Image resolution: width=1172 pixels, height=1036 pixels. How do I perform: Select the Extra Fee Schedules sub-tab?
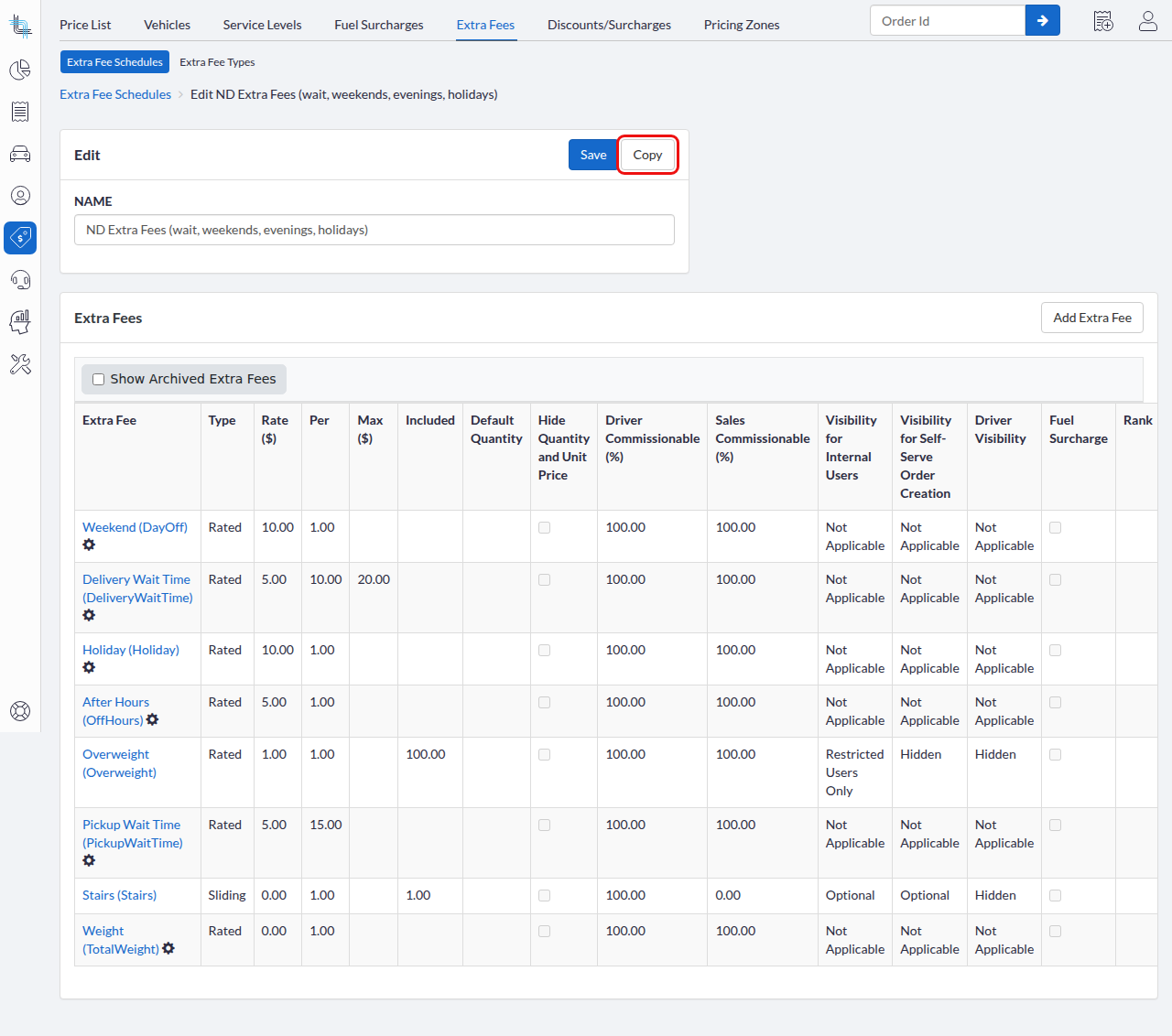114,62
